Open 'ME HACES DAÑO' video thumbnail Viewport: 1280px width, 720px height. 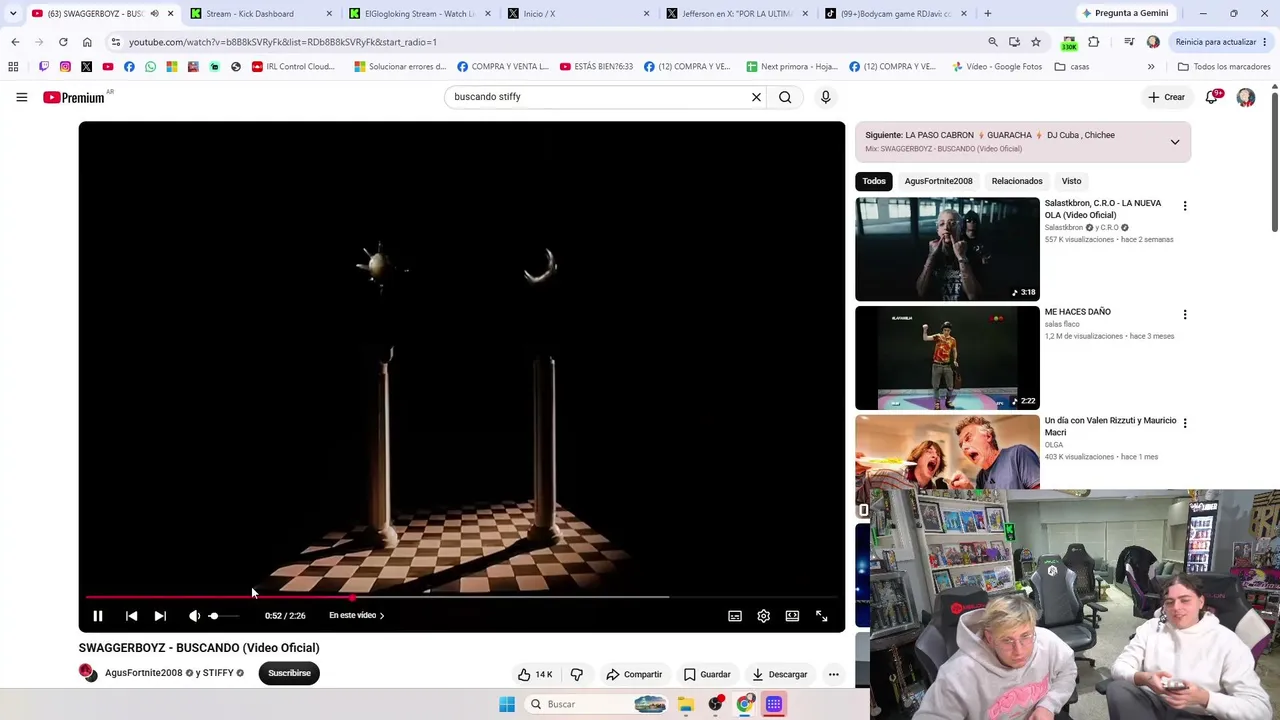click(947, 358)
